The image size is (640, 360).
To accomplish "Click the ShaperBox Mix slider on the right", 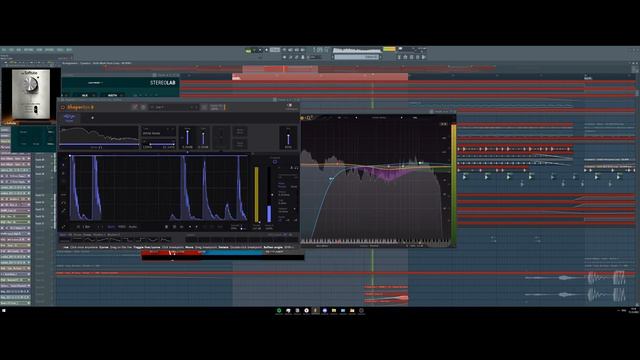I will pyautogui.click(x=288, y=138).
